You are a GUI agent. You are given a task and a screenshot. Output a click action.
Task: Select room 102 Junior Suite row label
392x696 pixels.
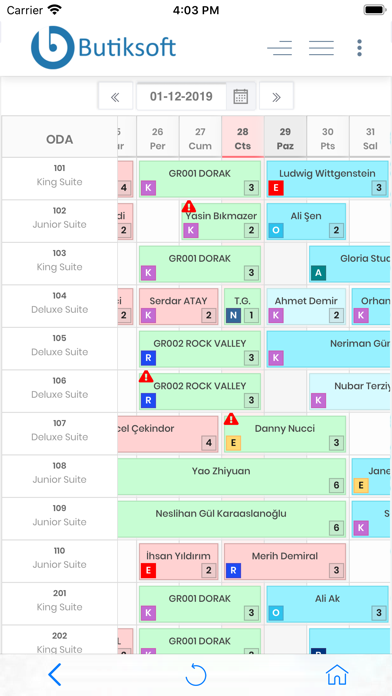tap(59, 221)
